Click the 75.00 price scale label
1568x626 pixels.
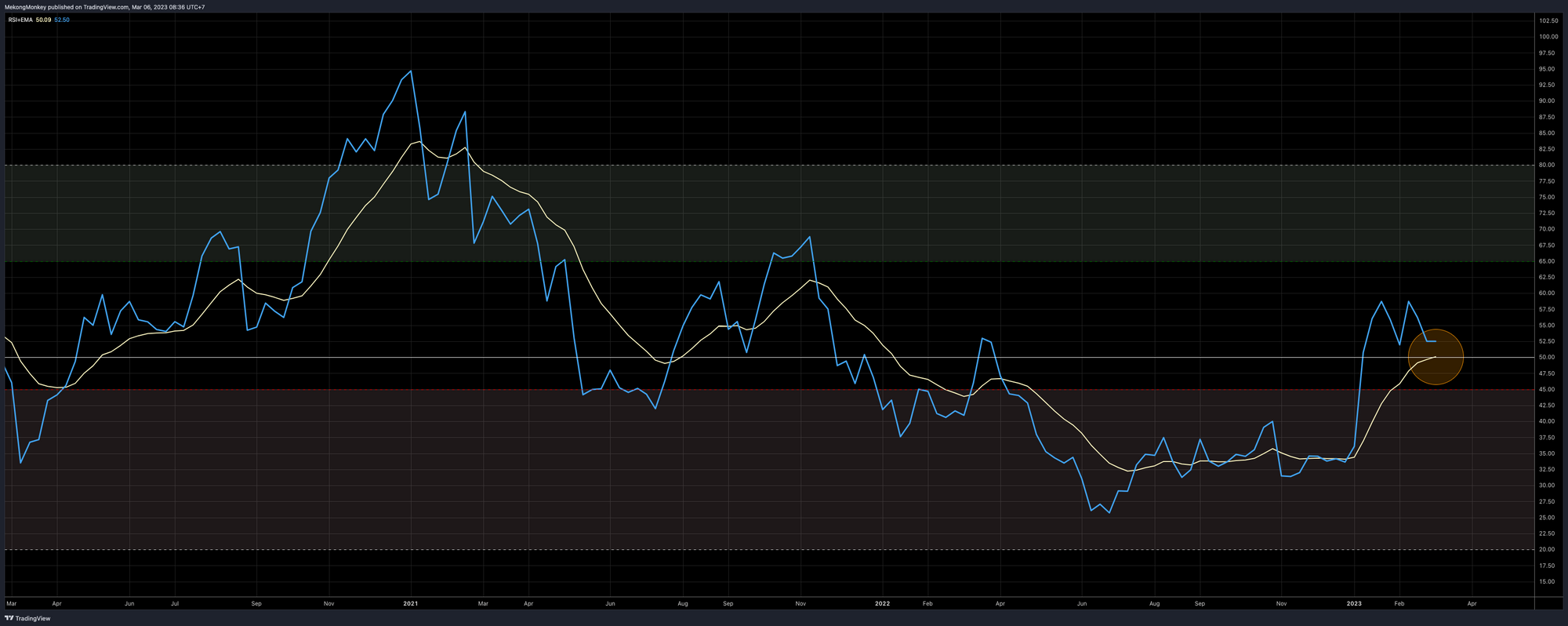coord(1548,197)
